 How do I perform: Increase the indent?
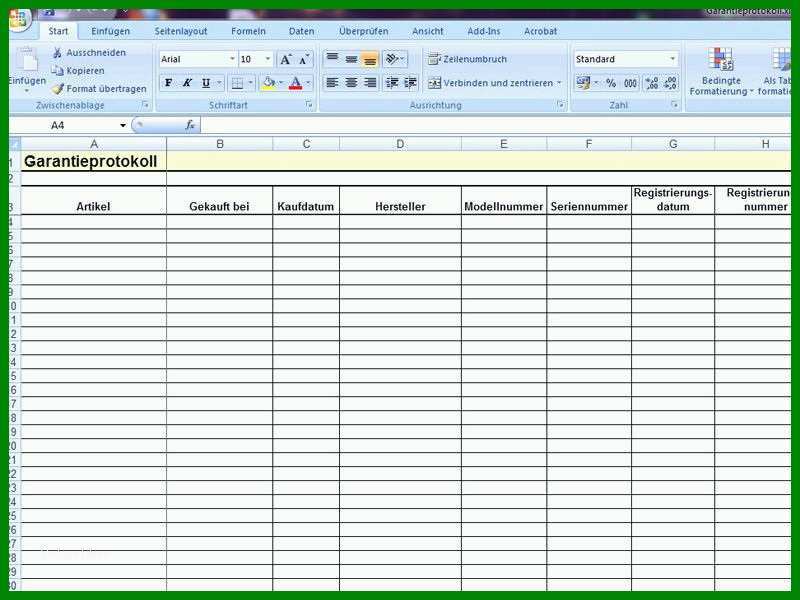click(x=410, y=83)
